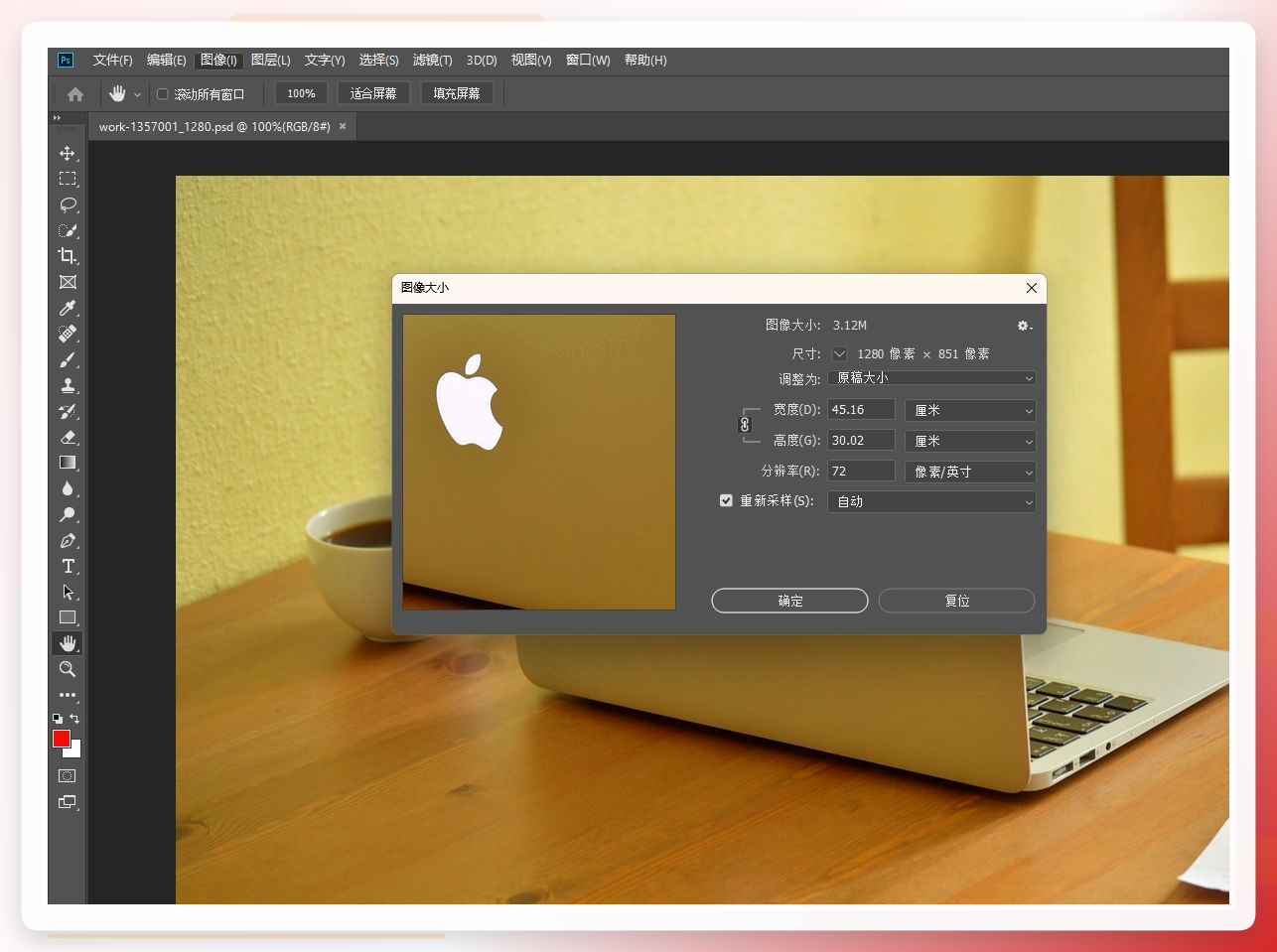Screen dimensions: 1277x952
Task: Select the Frame tool
Action: 68,282
